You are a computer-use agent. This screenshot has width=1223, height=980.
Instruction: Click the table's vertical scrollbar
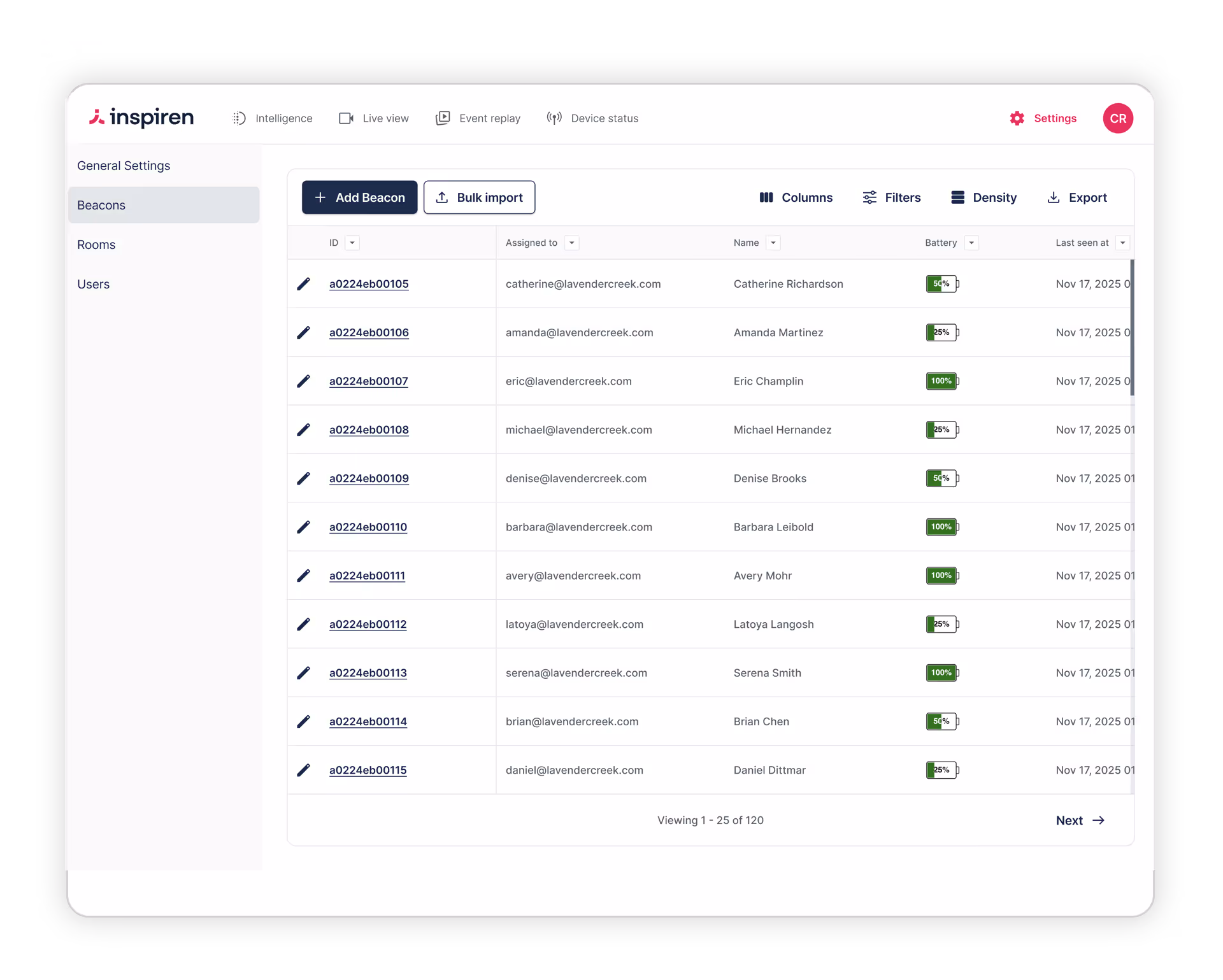pyautogui.click(x=1132, y=328)
